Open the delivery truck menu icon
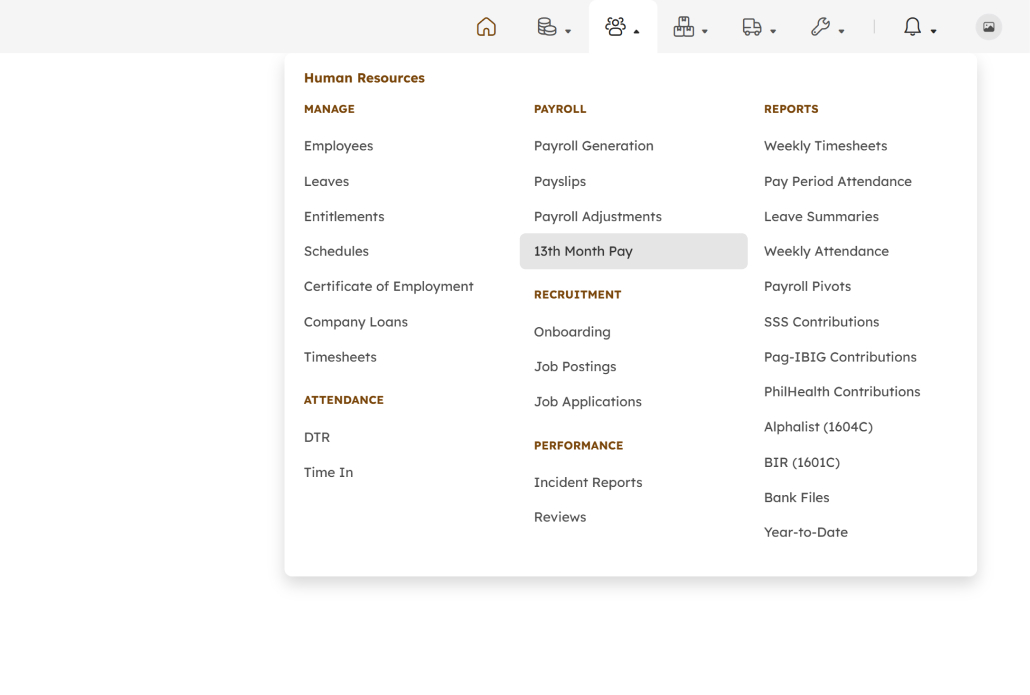Screen dimensions: 1030x695 [x=752, y=27]
